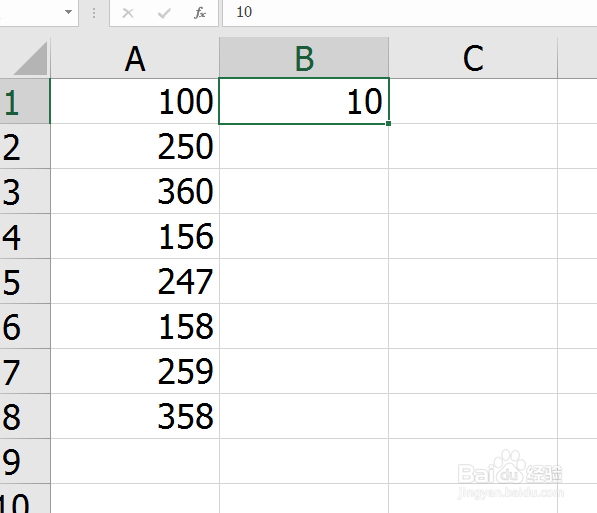Image resolution: width=597 pixels, height=513 pixels.
Task: Click cell A8 containing 358
Action: point(135,416)
